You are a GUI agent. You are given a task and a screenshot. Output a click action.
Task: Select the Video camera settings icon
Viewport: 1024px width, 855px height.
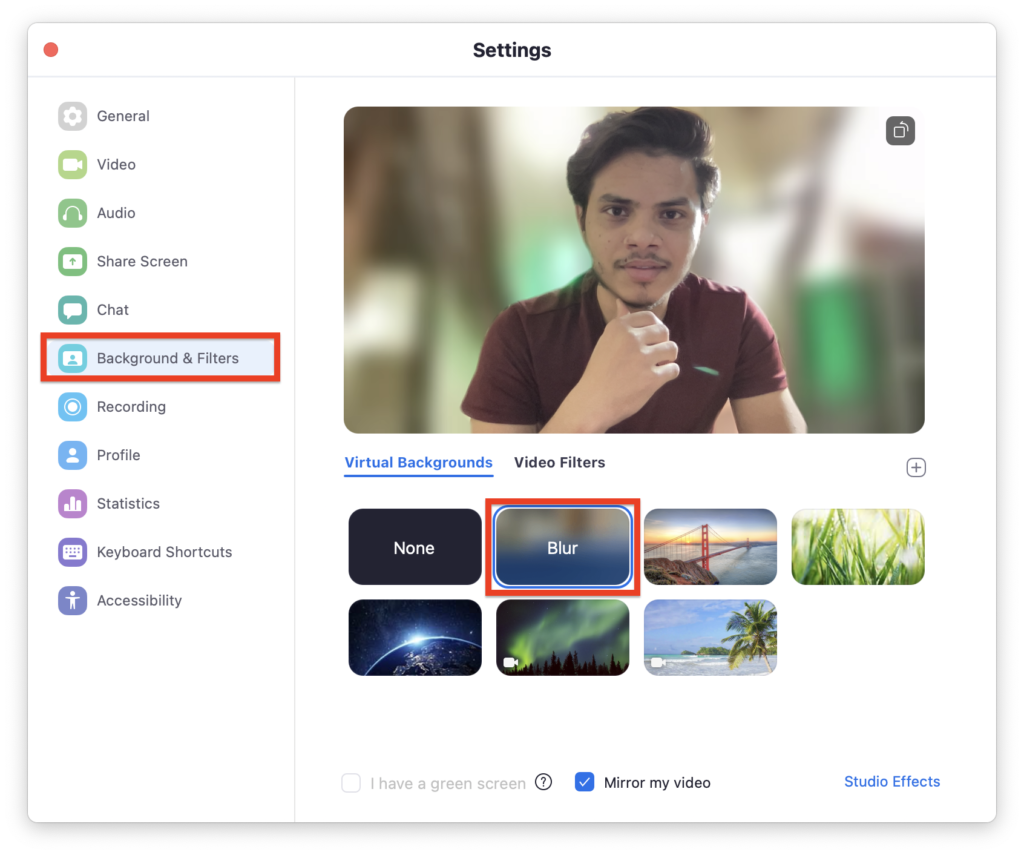pyautogui.click(x=72, y=164)
